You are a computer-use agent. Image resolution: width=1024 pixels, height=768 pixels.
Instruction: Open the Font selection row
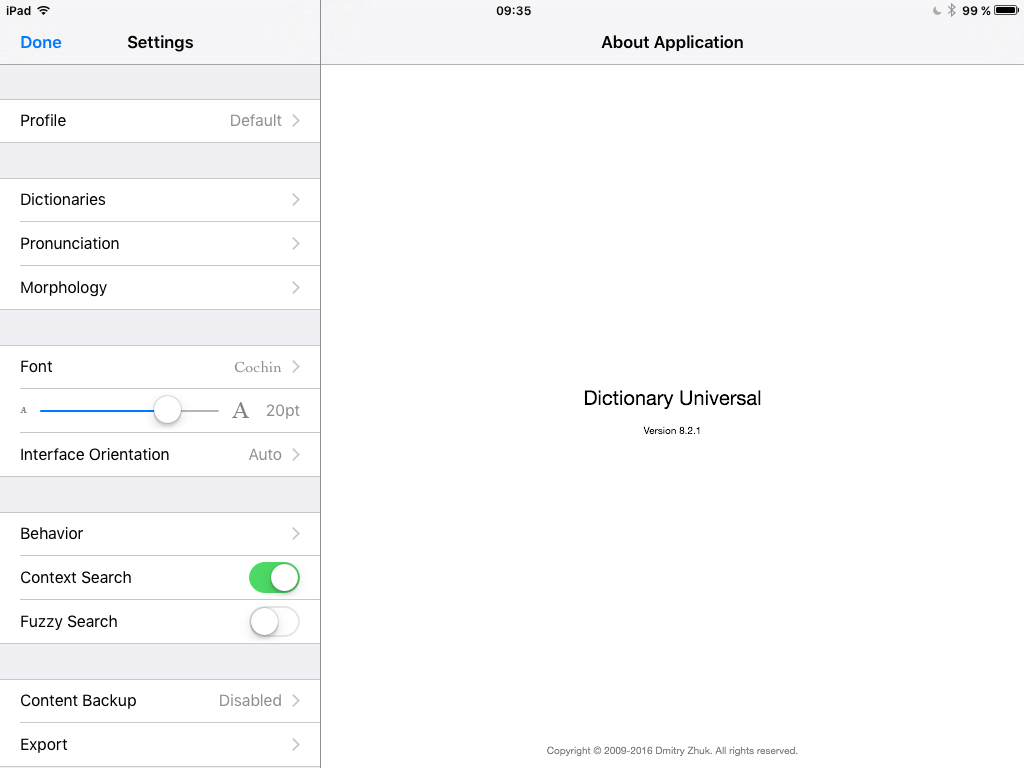click(160, 367)
